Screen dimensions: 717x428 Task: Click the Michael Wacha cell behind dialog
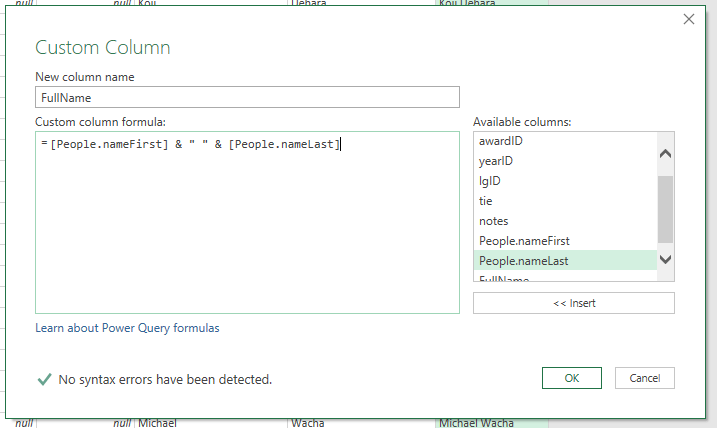click(476, 423)
